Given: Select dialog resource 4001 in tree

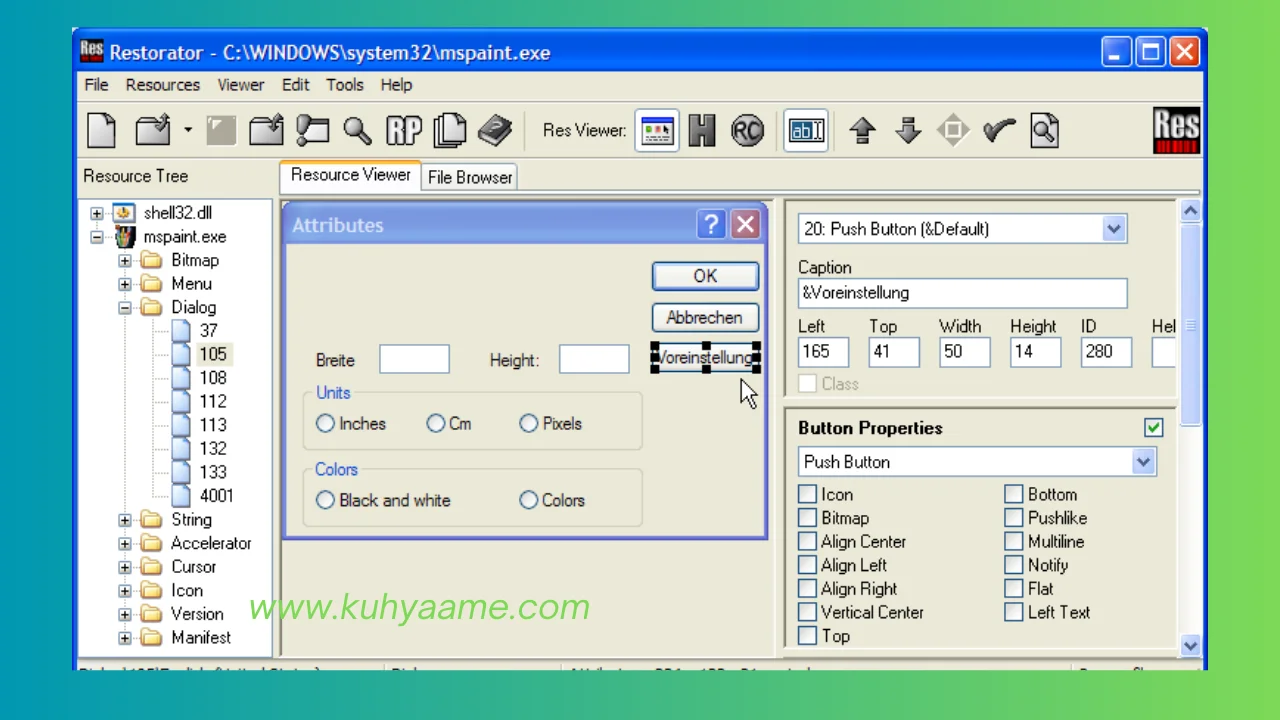Looking at the screenshot, I should tap(216, 496).
